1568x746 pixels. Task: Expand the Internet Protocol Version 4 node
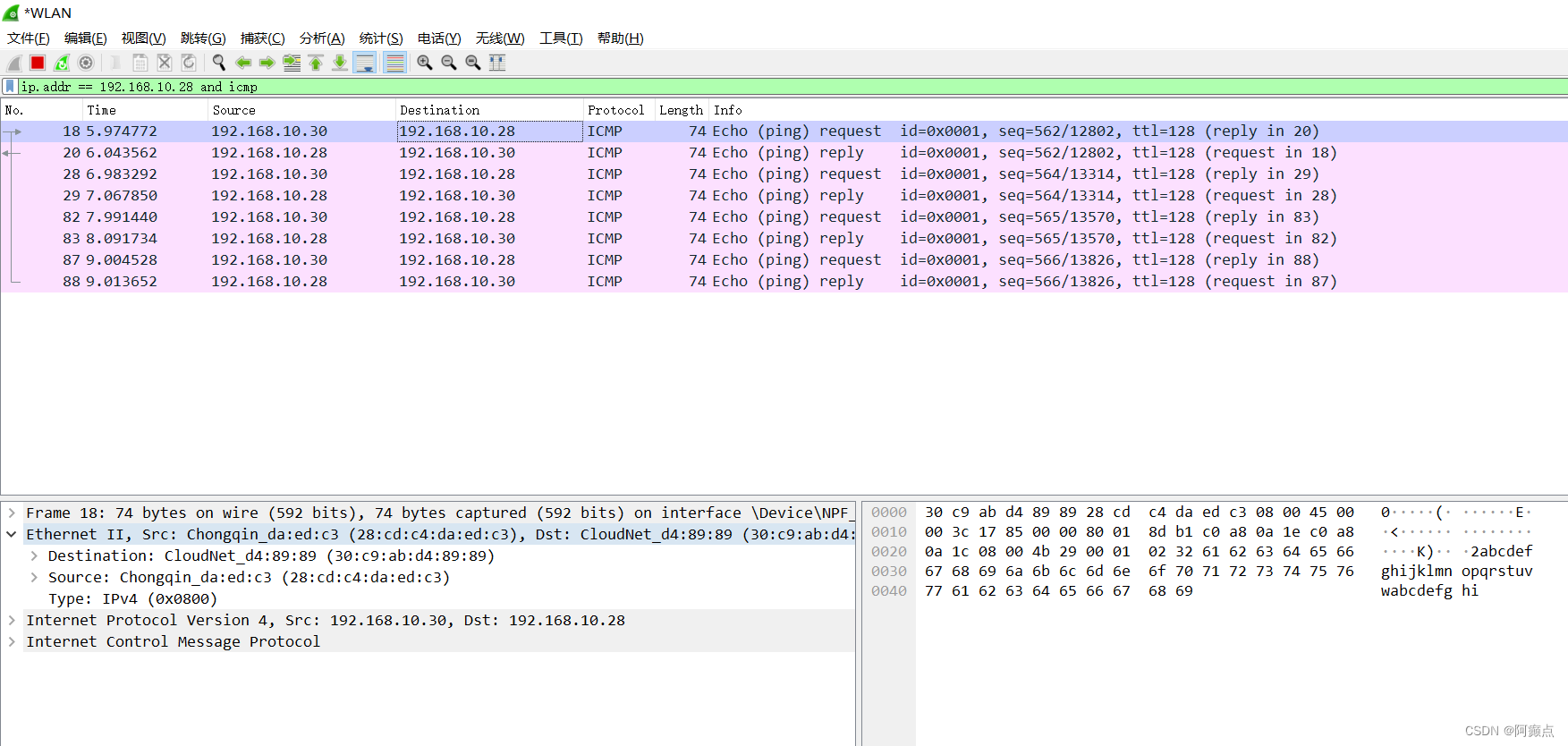[x=12, y=620]
